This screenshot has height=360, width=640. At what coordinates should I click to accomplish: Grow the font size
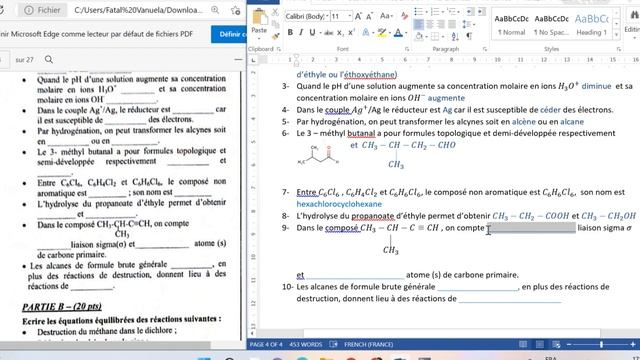358,16
